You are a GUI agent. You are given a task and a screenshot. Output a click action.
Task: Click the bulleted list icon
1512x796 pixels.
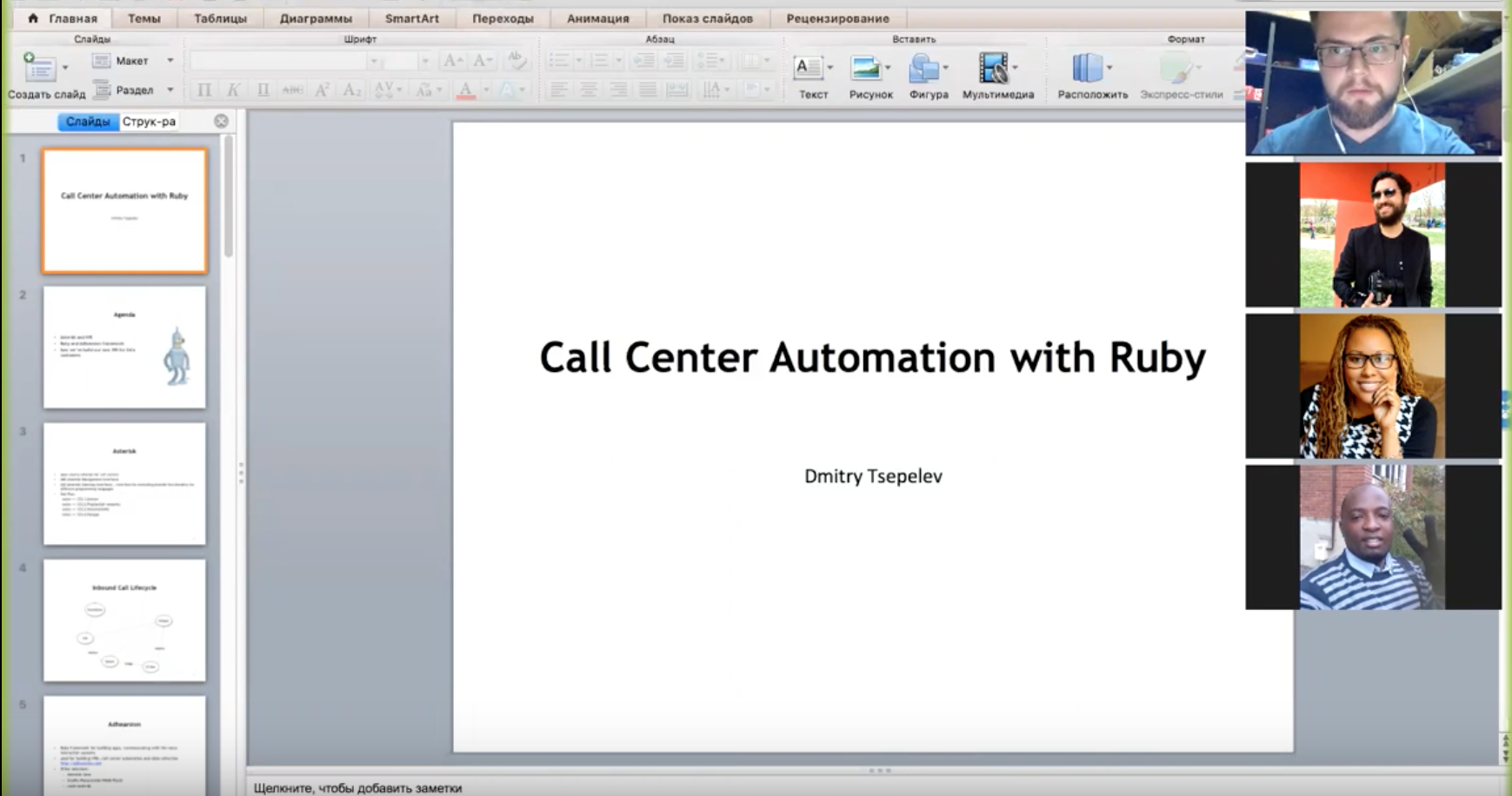pyautogui.click(x=559, y=61)
